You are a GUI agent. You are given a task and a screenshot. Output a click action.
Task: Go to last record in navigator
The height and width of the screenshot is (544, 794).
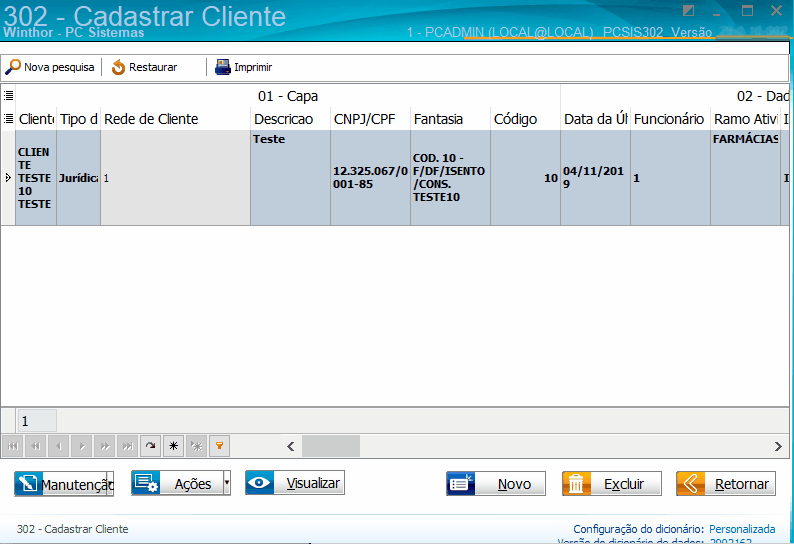128,446
